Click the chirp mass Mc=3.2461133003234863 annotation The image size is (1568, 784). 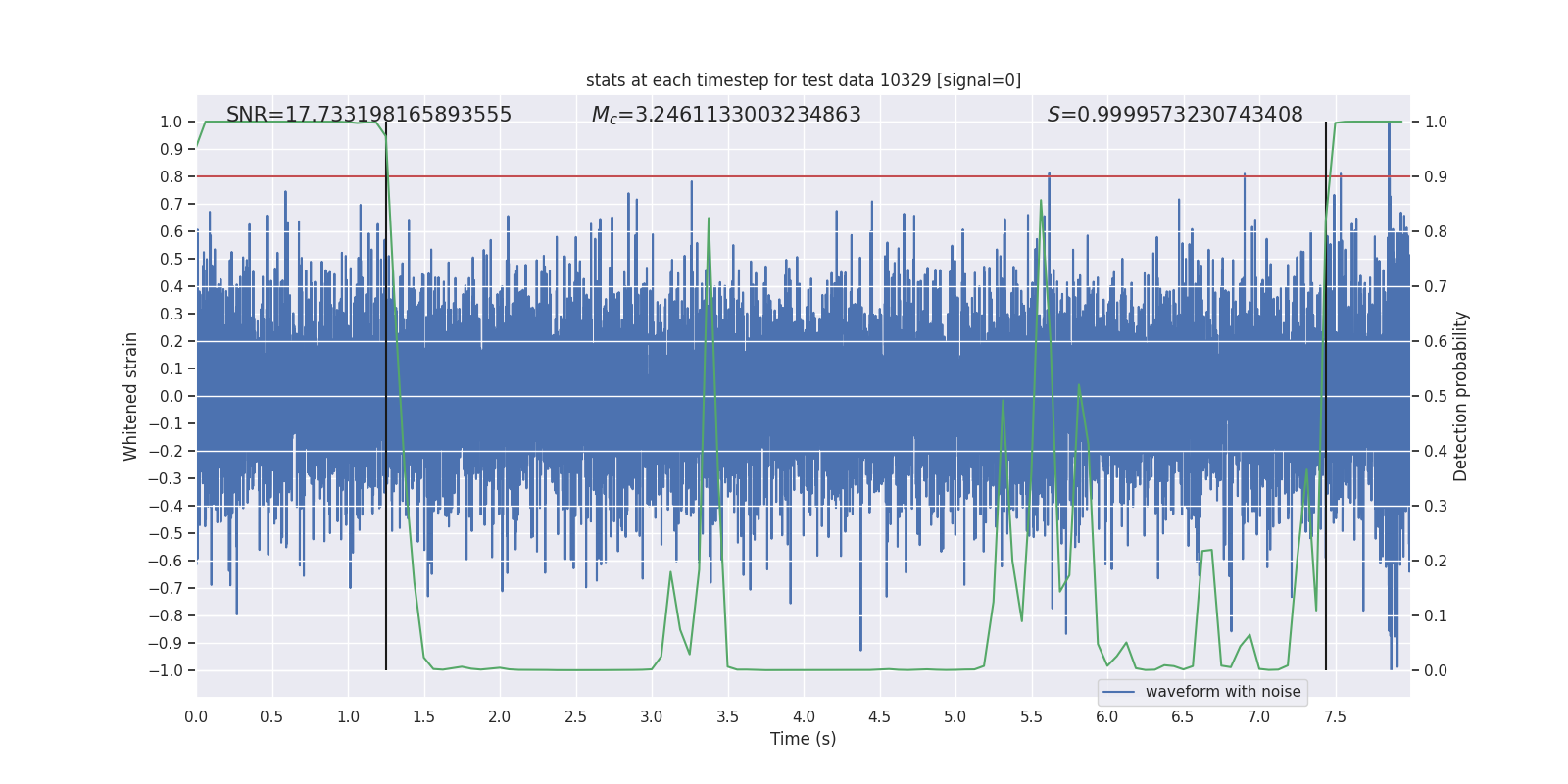click(726, 115)
